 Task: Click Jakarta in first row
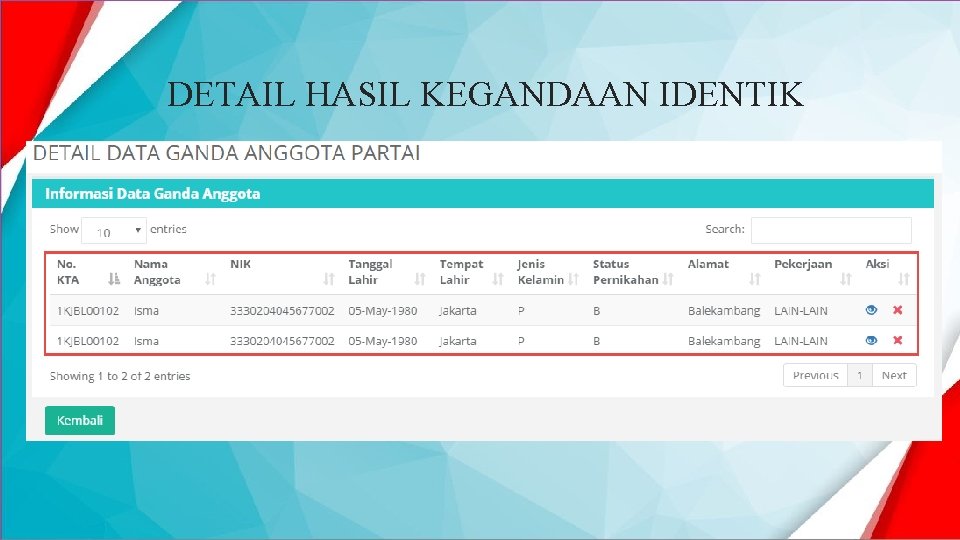(x=458, y=310)
